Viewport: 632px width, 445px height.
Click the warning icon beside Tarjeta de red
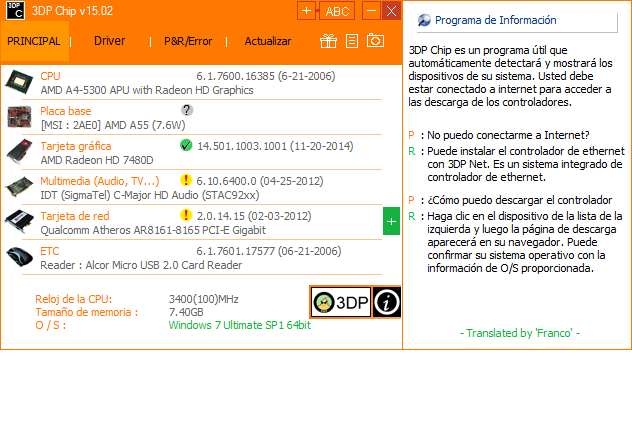(186, 215)
